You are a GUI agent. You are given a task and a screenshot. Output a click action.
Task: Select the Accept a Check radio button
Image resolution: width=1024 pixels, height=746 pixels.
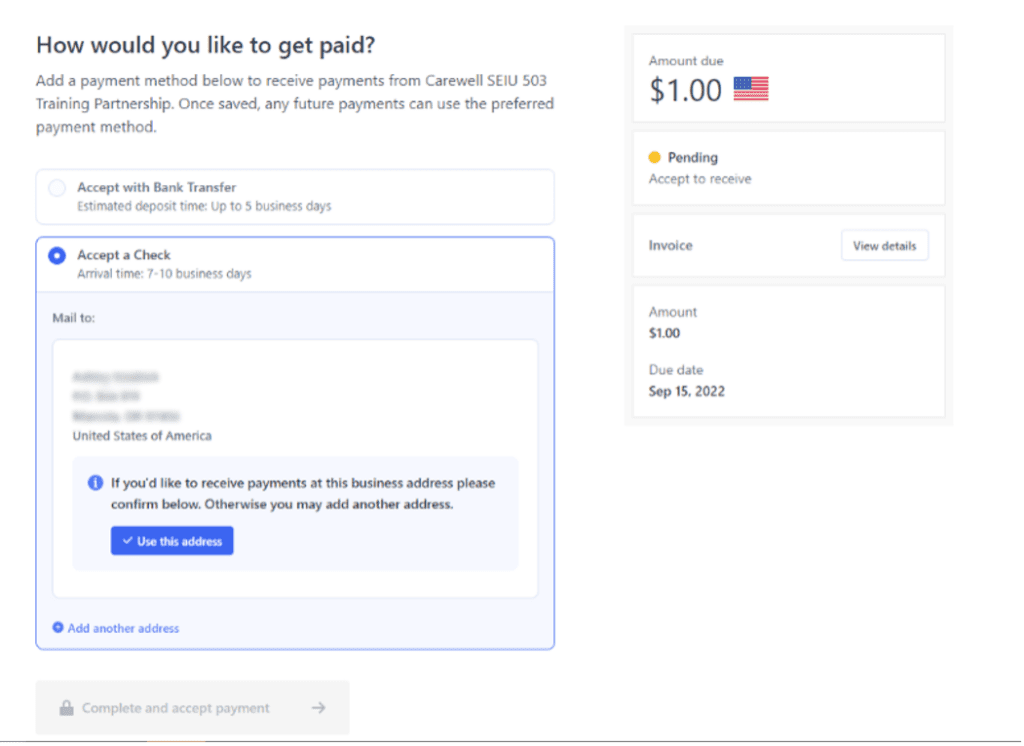57,255
